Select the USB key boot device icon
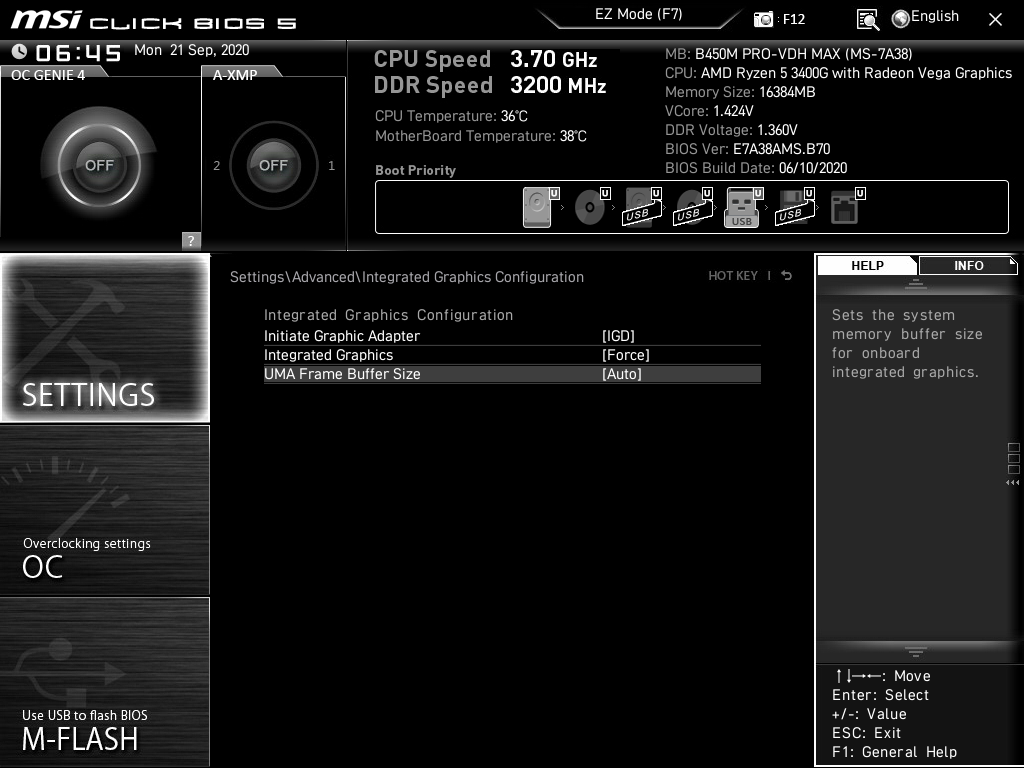 (743, 207)
